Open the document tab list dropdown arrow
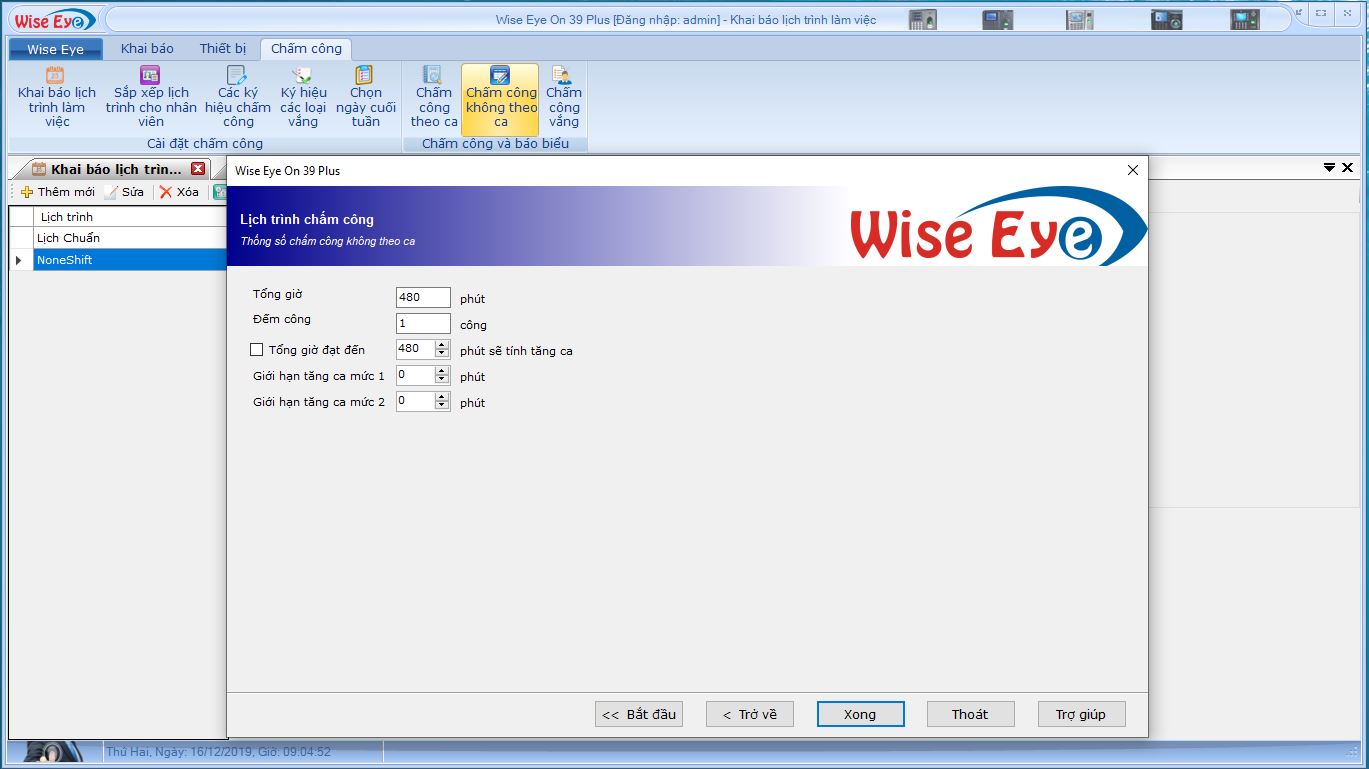The image size is (1369, 769). click(x=1329, y=168)
